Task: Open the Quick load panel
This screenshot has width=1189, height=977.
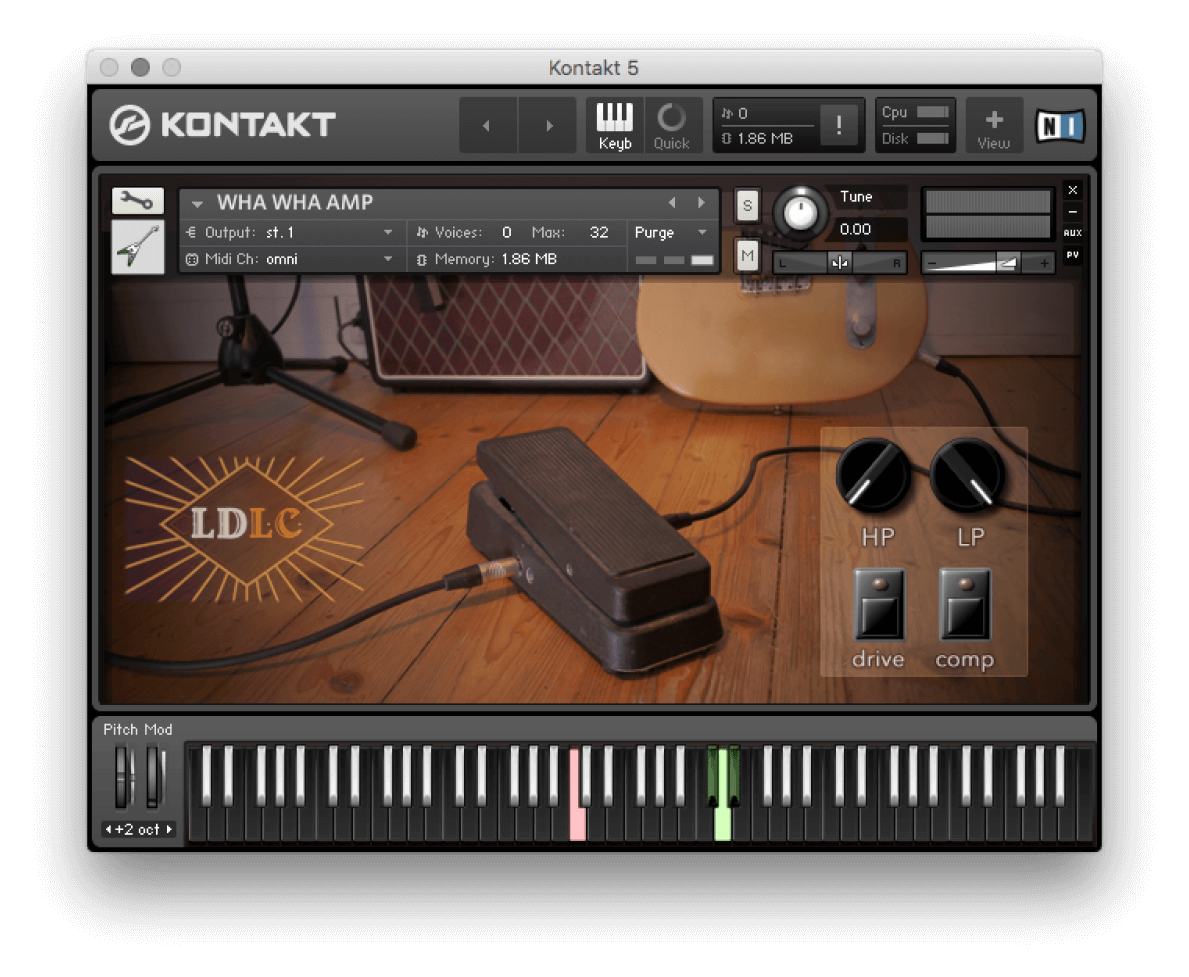Action: [672, 126]
